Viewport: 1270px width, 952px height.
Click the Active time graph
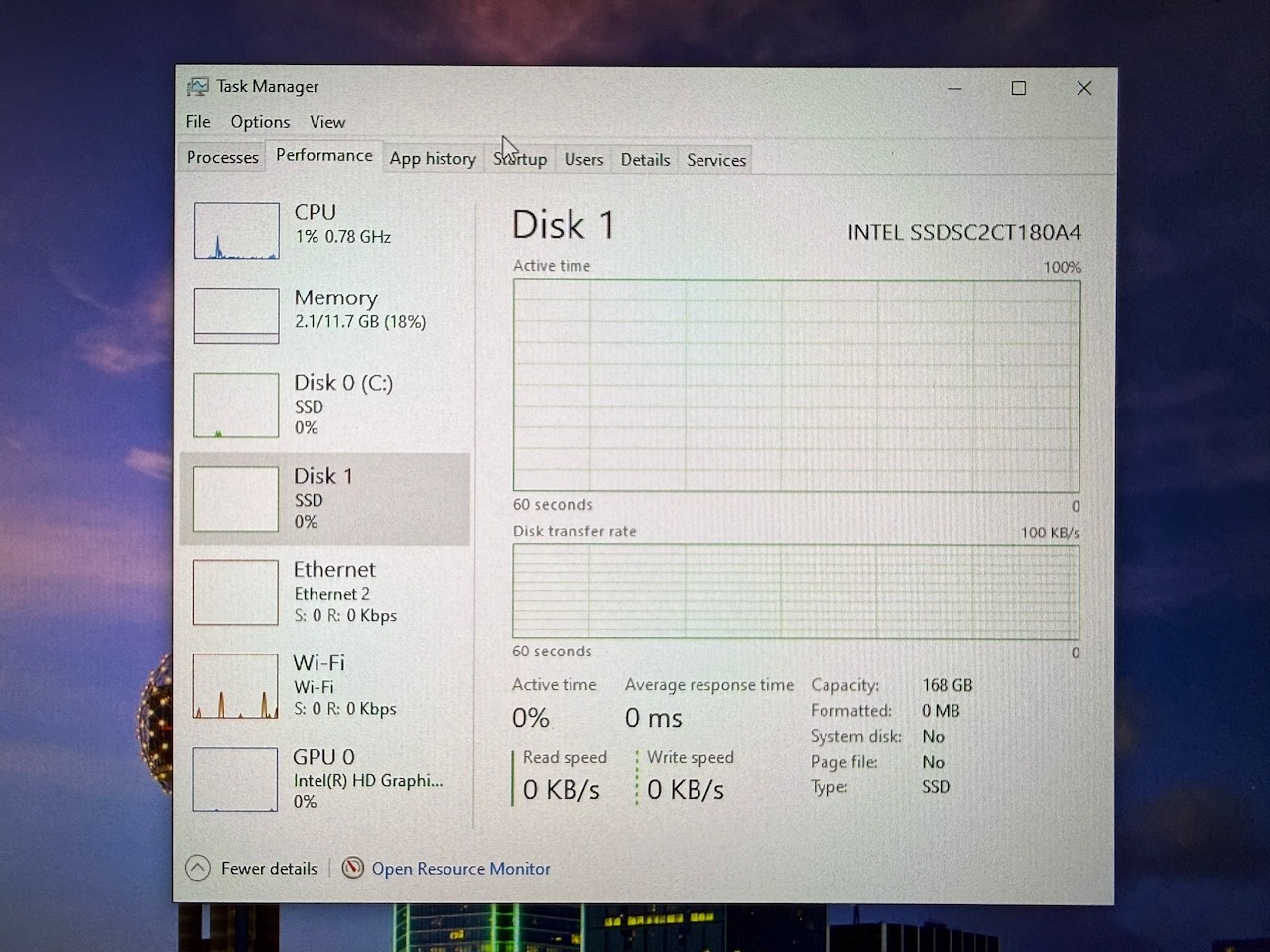[797, 386]
